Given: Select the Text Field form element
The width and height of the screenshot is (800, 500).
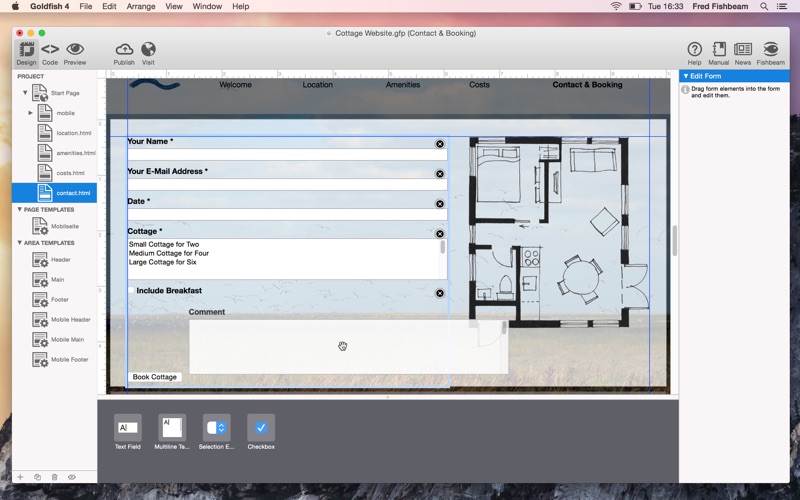Looking at the screenshot, I should click(x=128, y=428).
